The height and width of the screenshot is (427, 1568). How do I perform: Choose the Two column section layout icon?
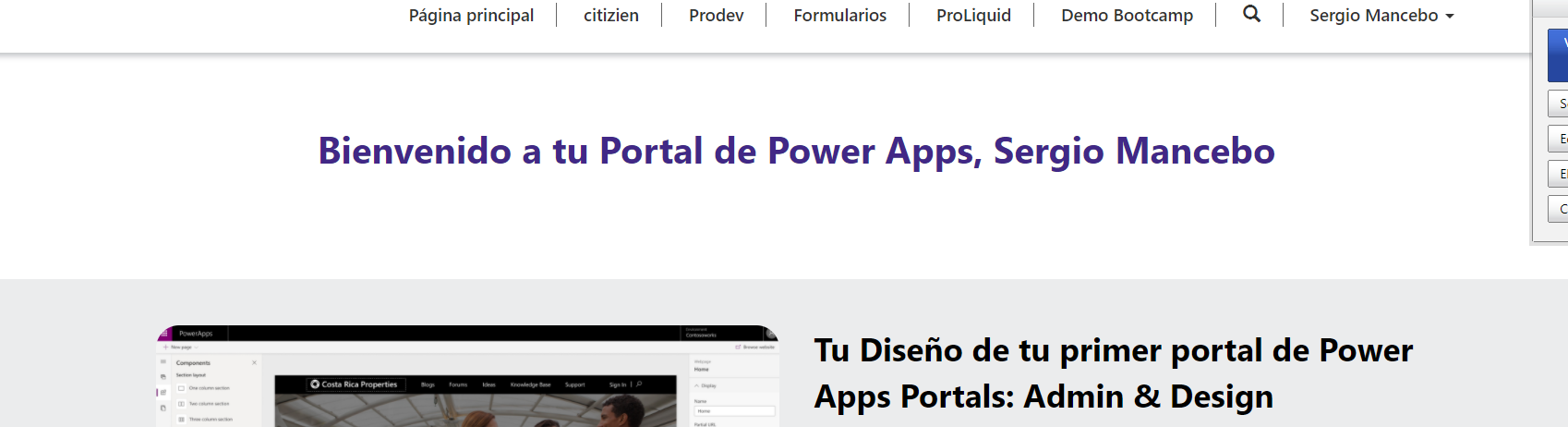point(181,404)
